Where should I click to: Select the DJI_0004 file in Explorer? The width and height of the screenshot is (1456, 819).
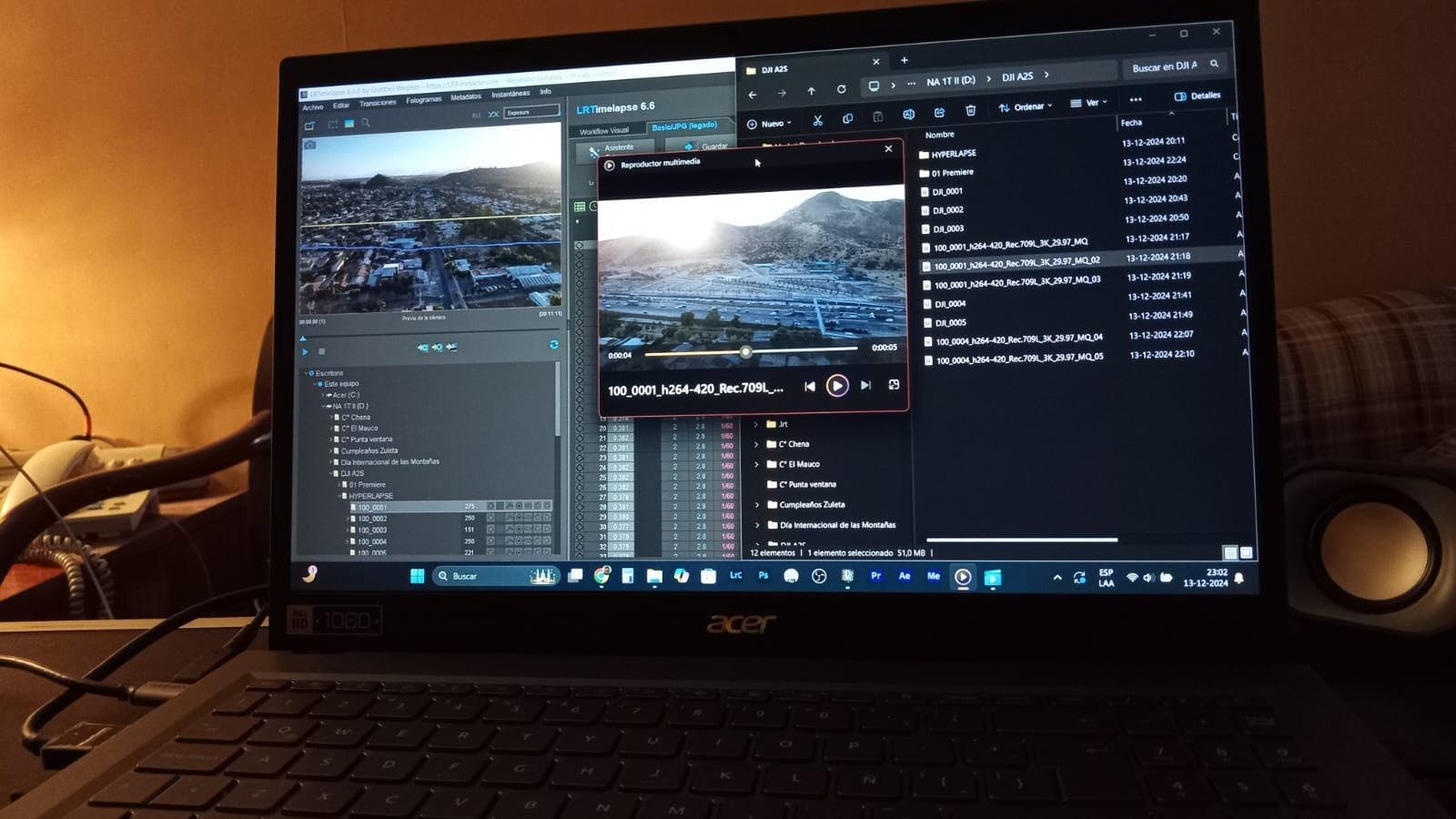[x=949, y=304]
